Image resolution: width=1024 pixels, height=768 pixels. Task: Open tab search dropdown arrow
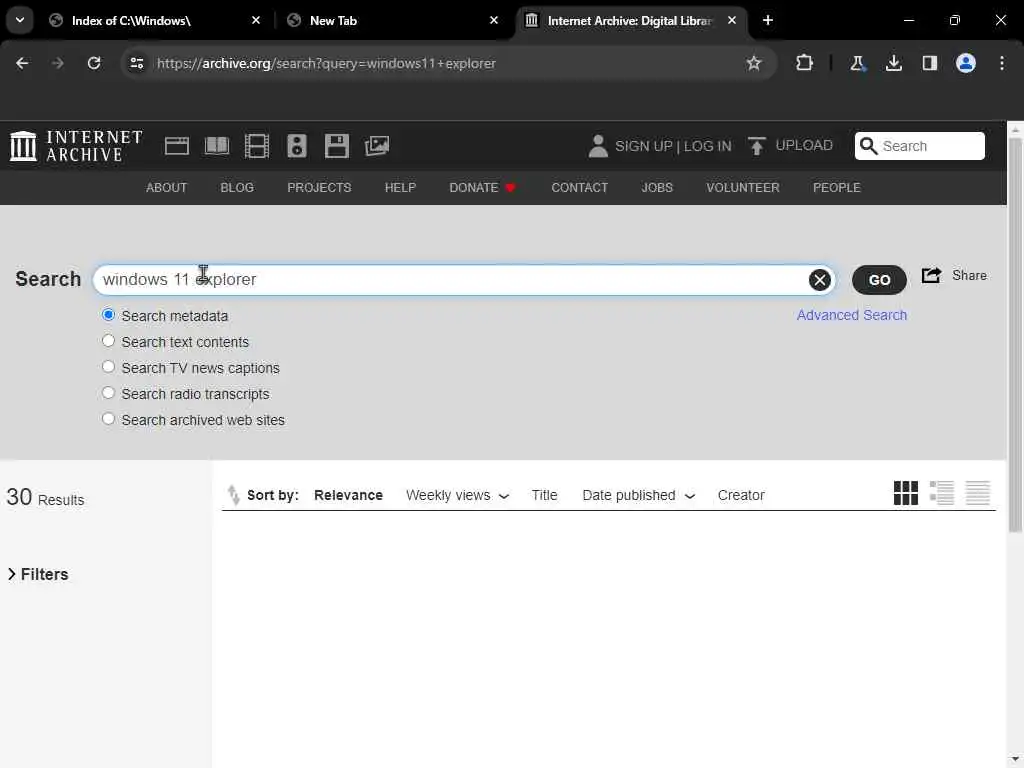[20, 20]
